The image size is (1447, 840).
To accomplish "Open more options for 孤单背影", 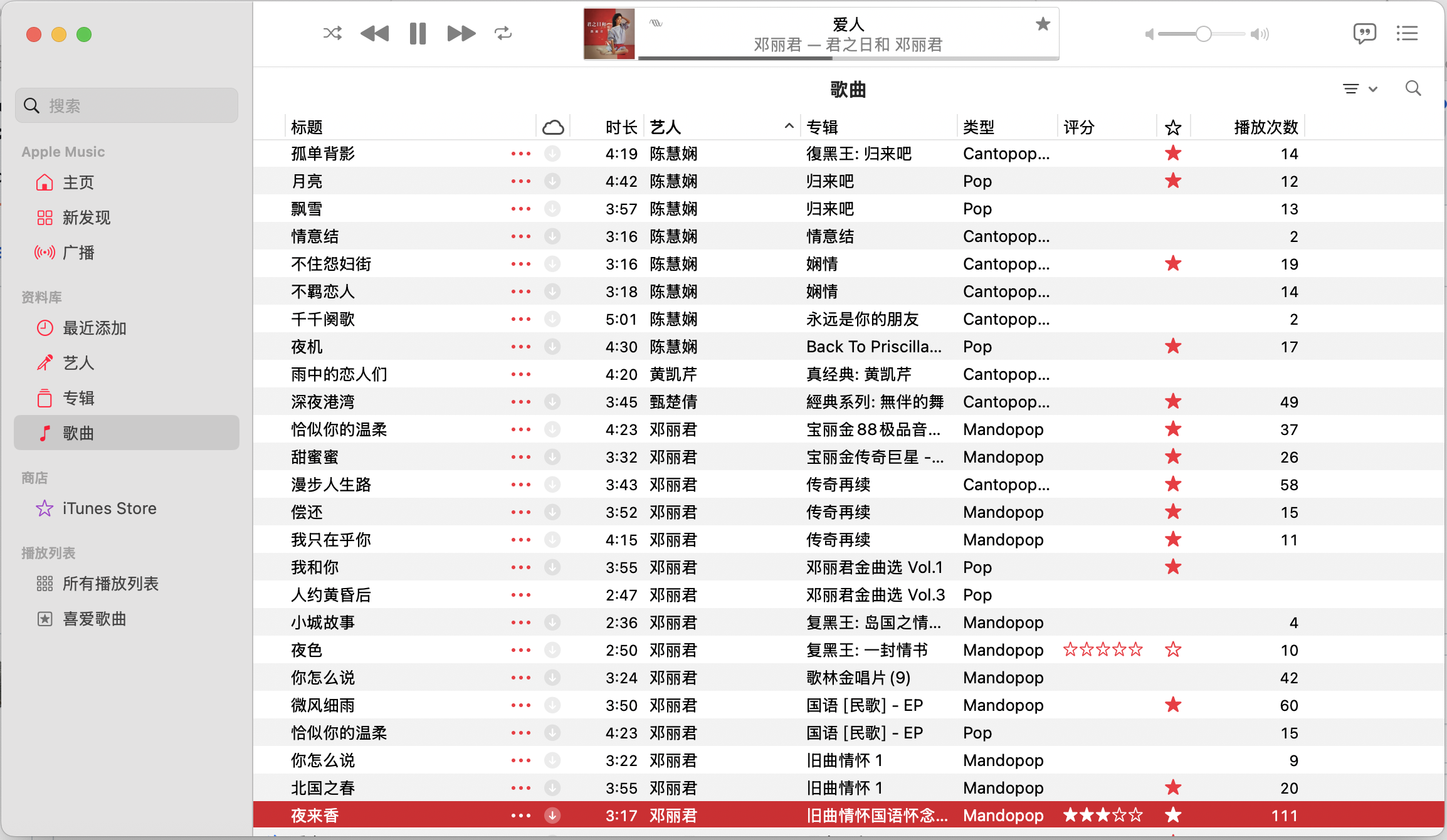I will point(520,154).
